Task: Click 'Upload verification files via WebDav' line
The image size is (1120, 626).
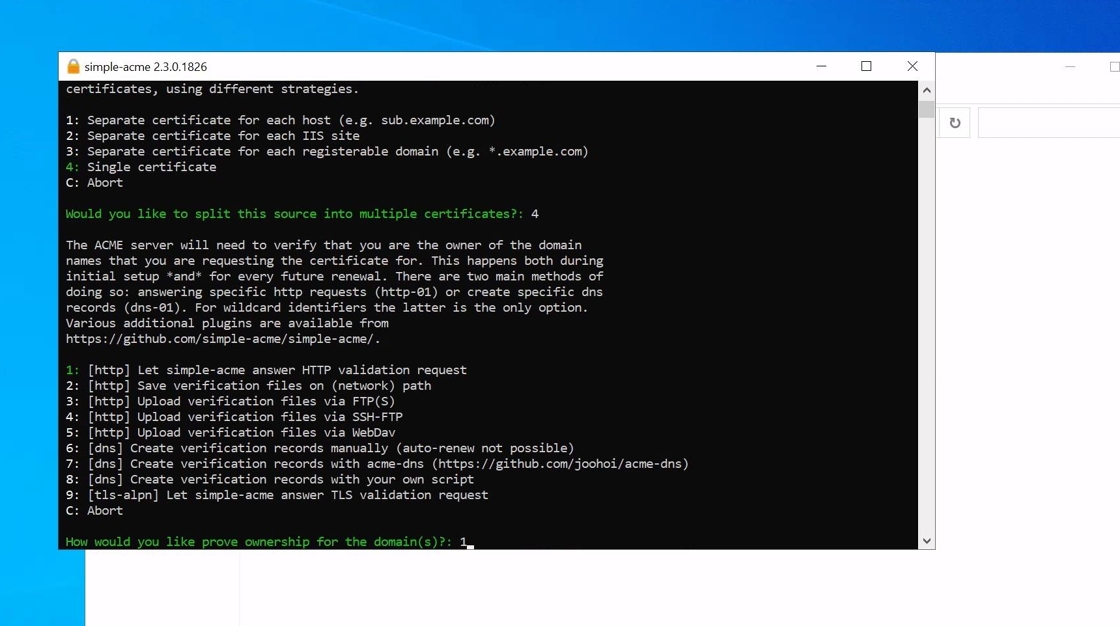Action: pos(230,433)
